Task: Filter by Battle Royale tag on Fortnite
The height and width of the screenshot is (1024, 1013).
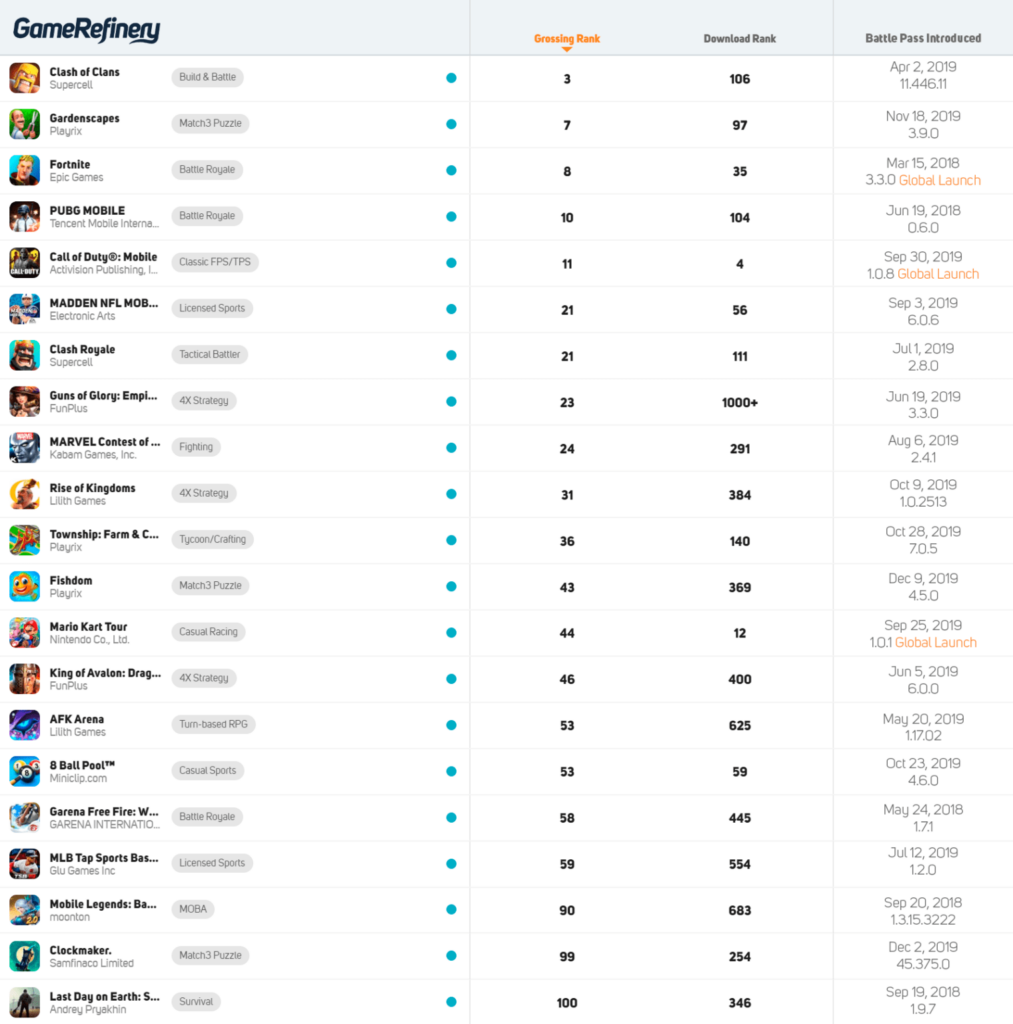Action: pos(207,170)
